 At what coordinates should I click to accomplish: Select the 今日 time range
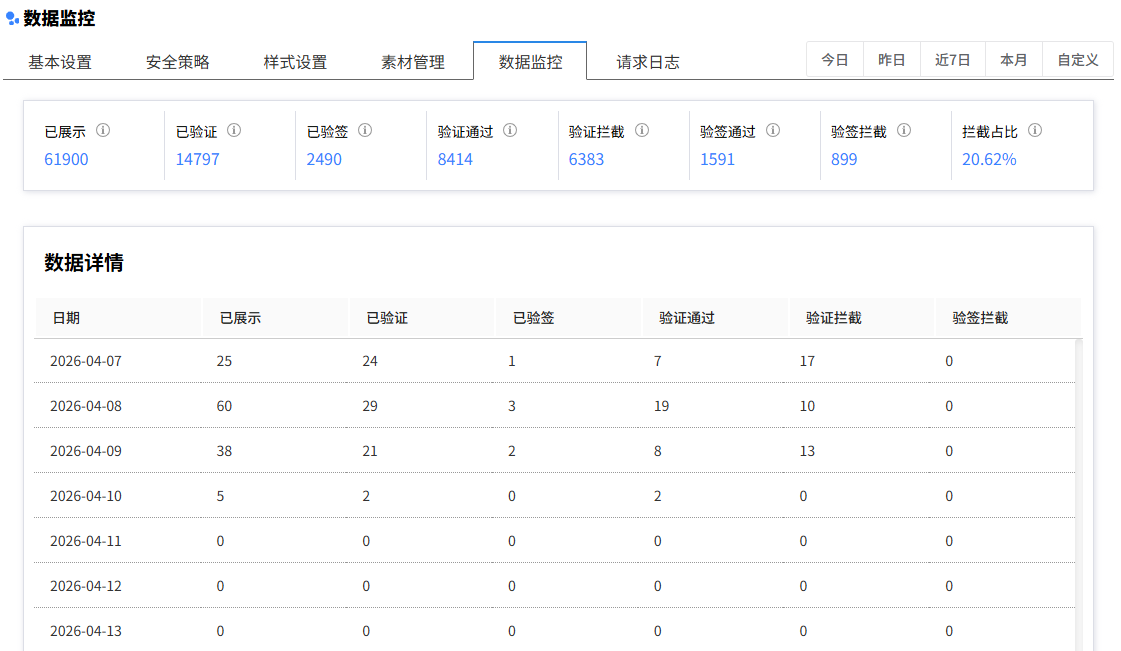click(835, 60)
